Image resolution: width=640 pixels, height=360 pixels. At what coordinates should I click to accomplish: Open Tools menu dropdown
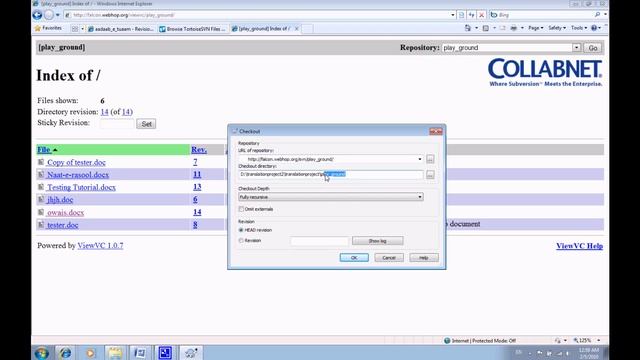coord(579,28)
